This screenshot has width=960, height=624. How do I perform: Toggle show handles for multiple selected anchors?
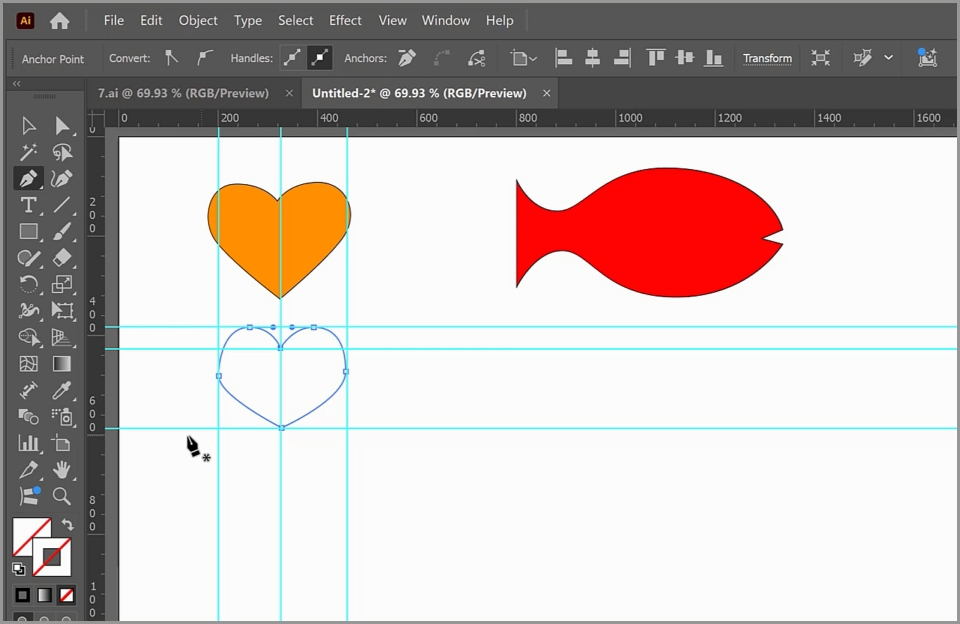click(292, 58)
